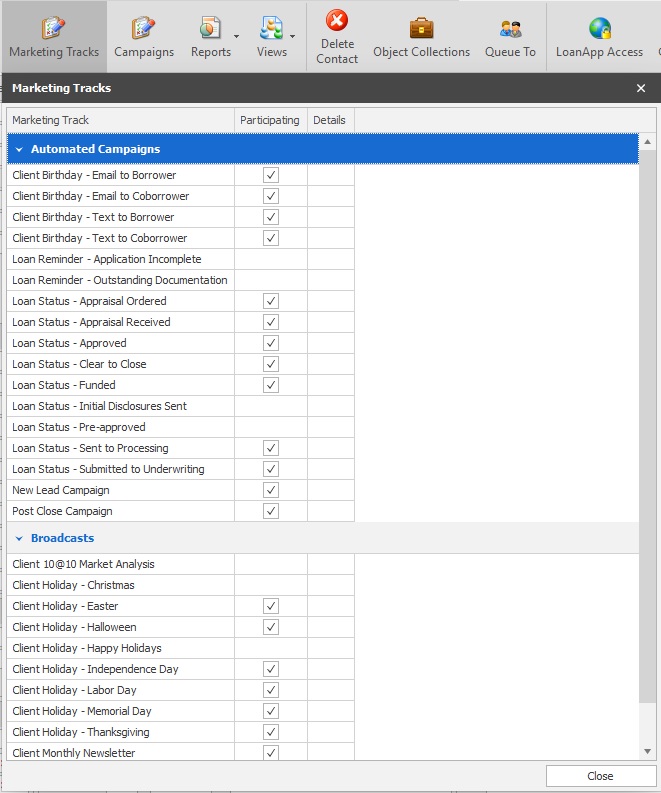Click the Participating column header

tap(270, 120)
